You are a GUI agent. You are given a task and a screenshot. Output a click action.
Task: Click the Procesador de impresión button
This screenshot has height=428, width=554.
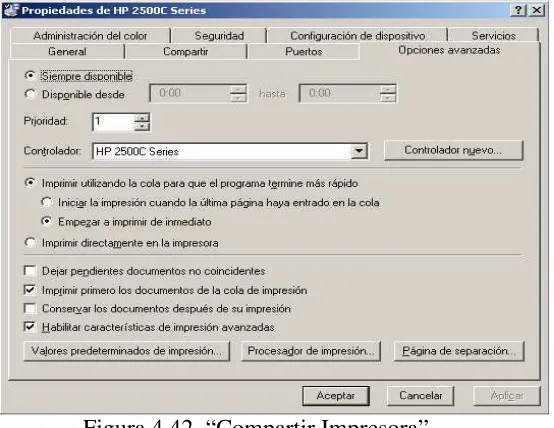pyautogui.click(x=311, y=351)
